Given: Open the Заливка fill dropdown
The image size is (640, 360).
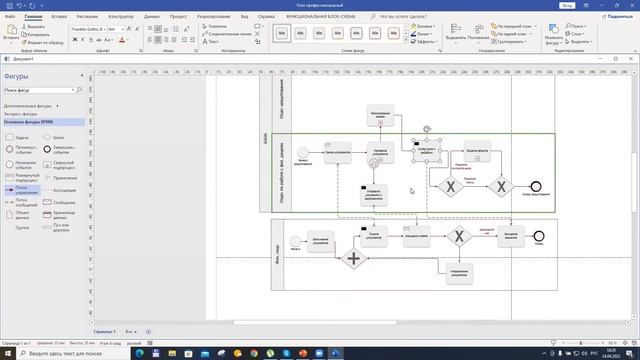Looking at the screenshot, I should pos(423,26).
